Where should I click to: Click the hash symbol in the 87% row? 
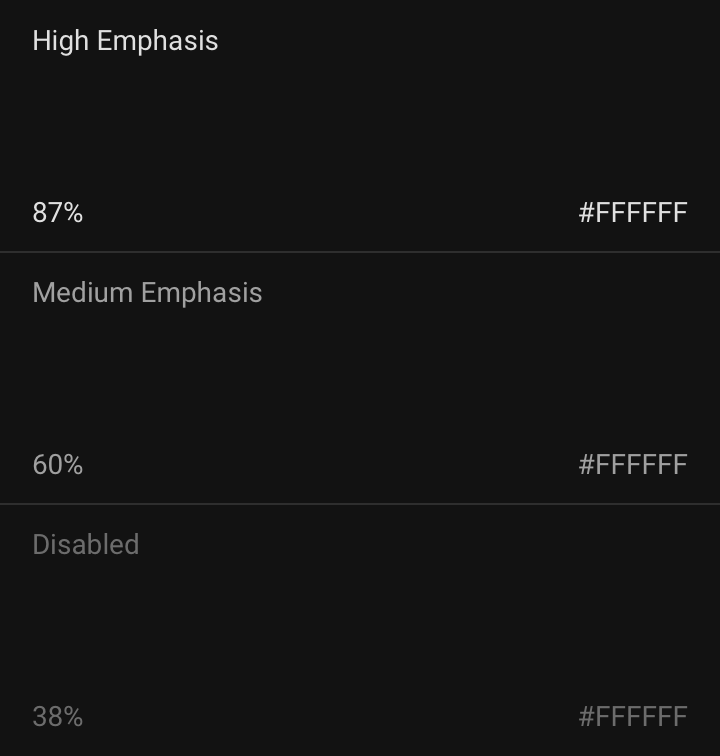(587, 213)
